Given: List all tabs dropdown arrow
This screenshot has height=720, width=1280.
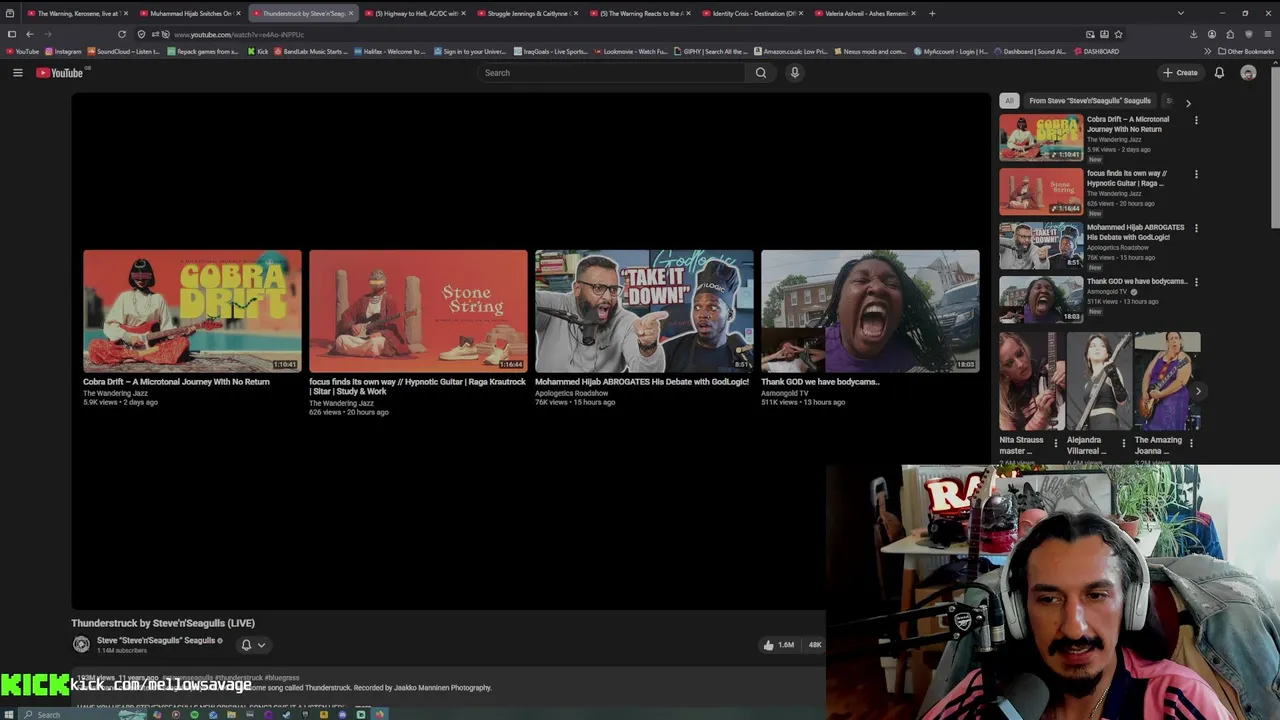Looking at the screenshot, I should pos(1181,13).
